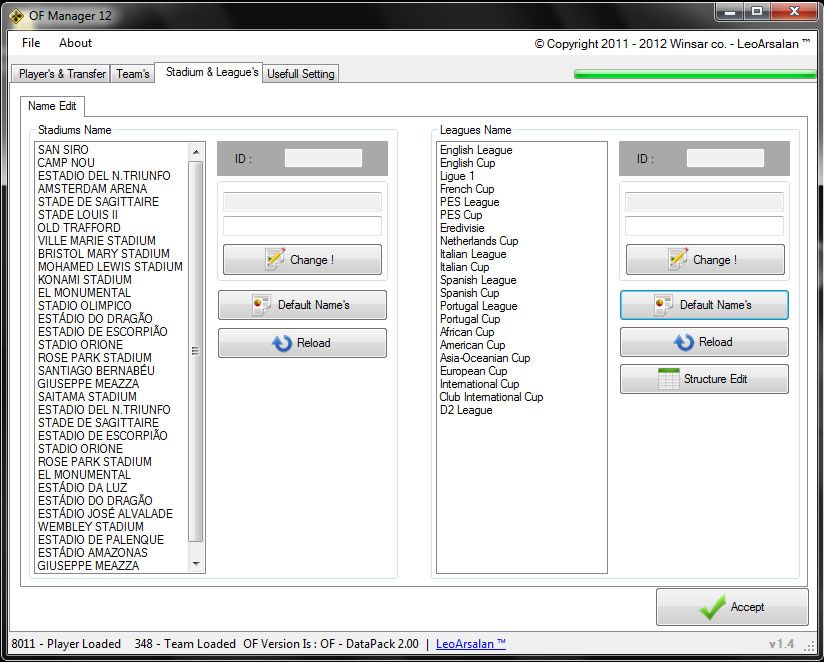
Task: Click Change button in Leagues Name panel
Action: pos(704,260)
